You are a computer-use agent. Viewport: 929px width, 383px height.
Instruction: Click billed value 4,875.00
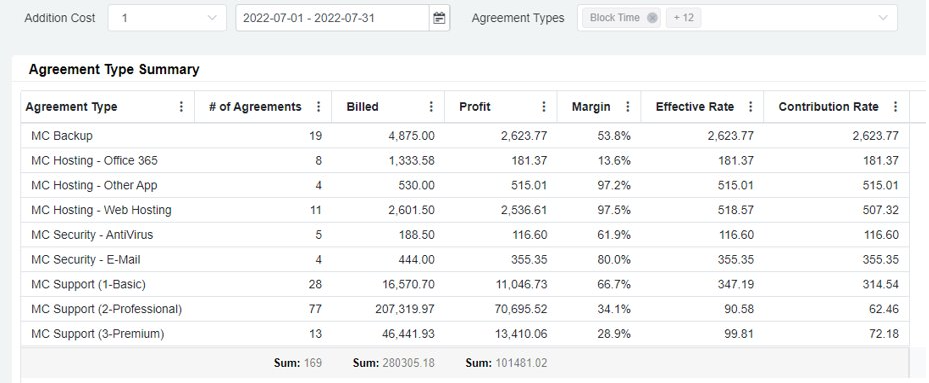pos(411,136)
